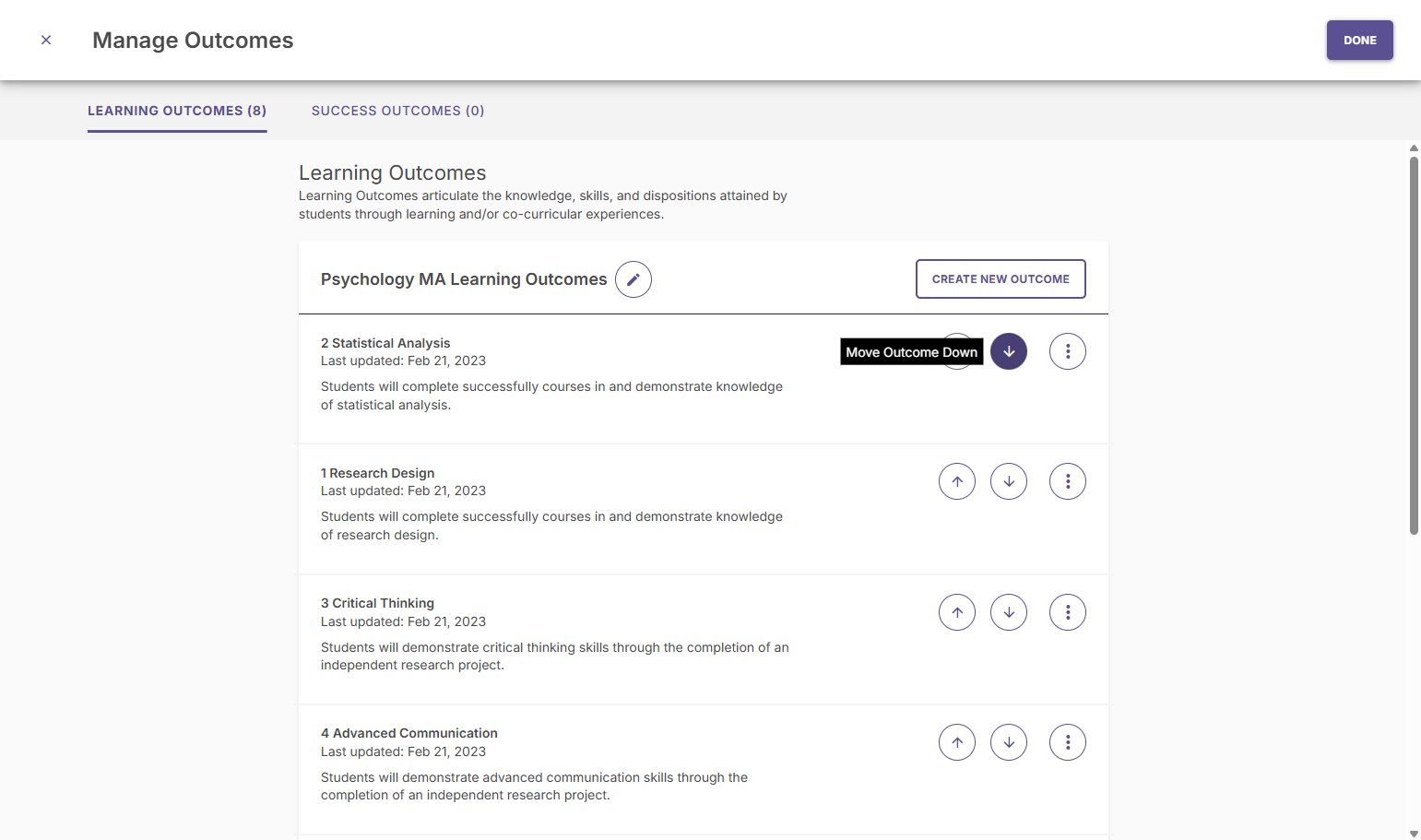The height and width of the screenshot is (840, 1421).
Task: Switch to Success Outcomes tab
Action: 397,111
